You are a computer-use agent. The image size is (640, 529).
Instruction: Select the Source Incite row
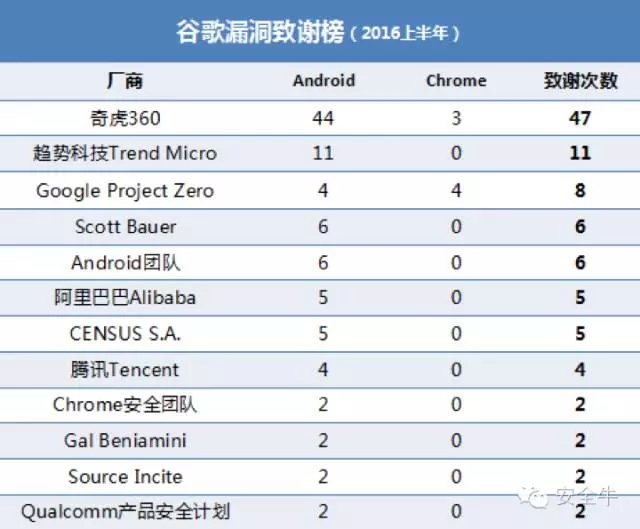320,477
